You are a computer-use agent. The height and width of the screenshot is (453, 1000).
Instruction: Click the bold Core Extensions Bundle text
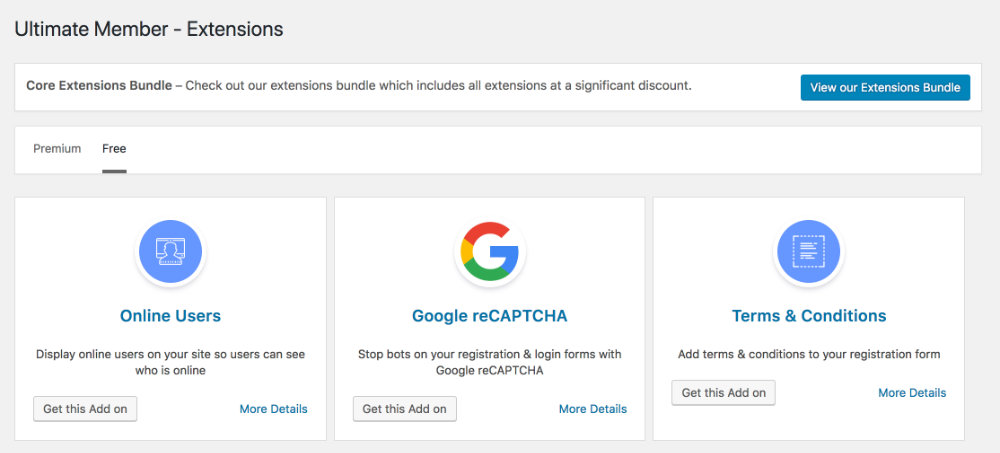(x=99, y=85)
